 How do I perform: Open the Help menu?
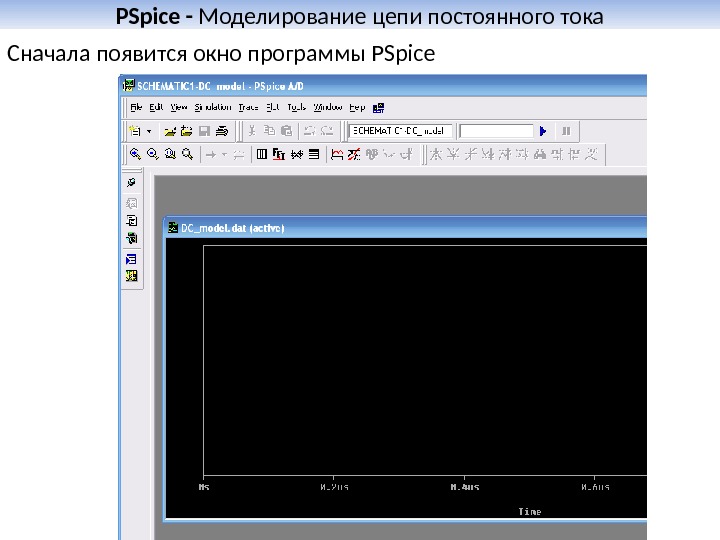tap(357, 107)
